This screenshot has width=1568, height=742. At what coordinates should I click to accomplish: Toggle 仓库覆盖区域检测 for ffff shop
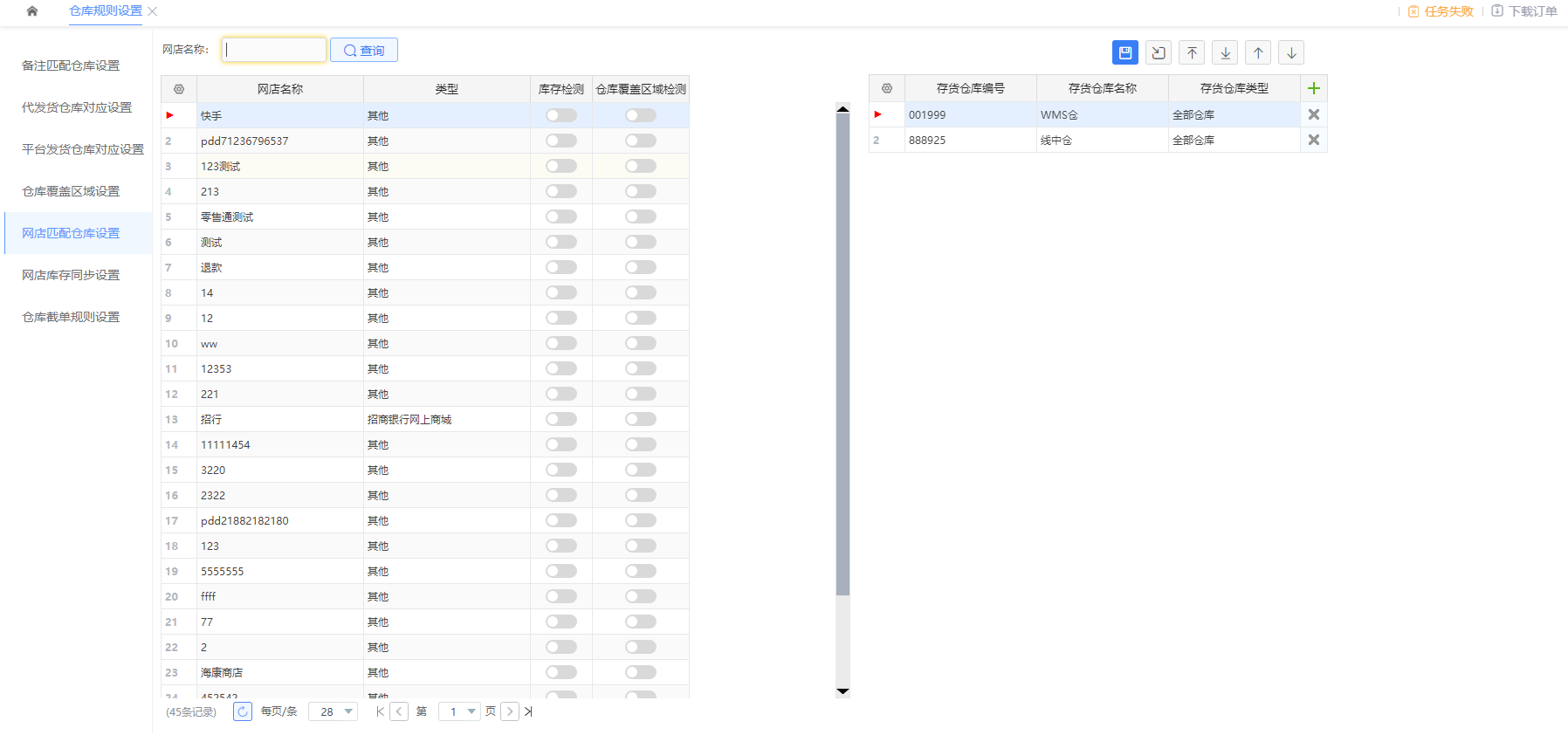[x=641, y=596]
